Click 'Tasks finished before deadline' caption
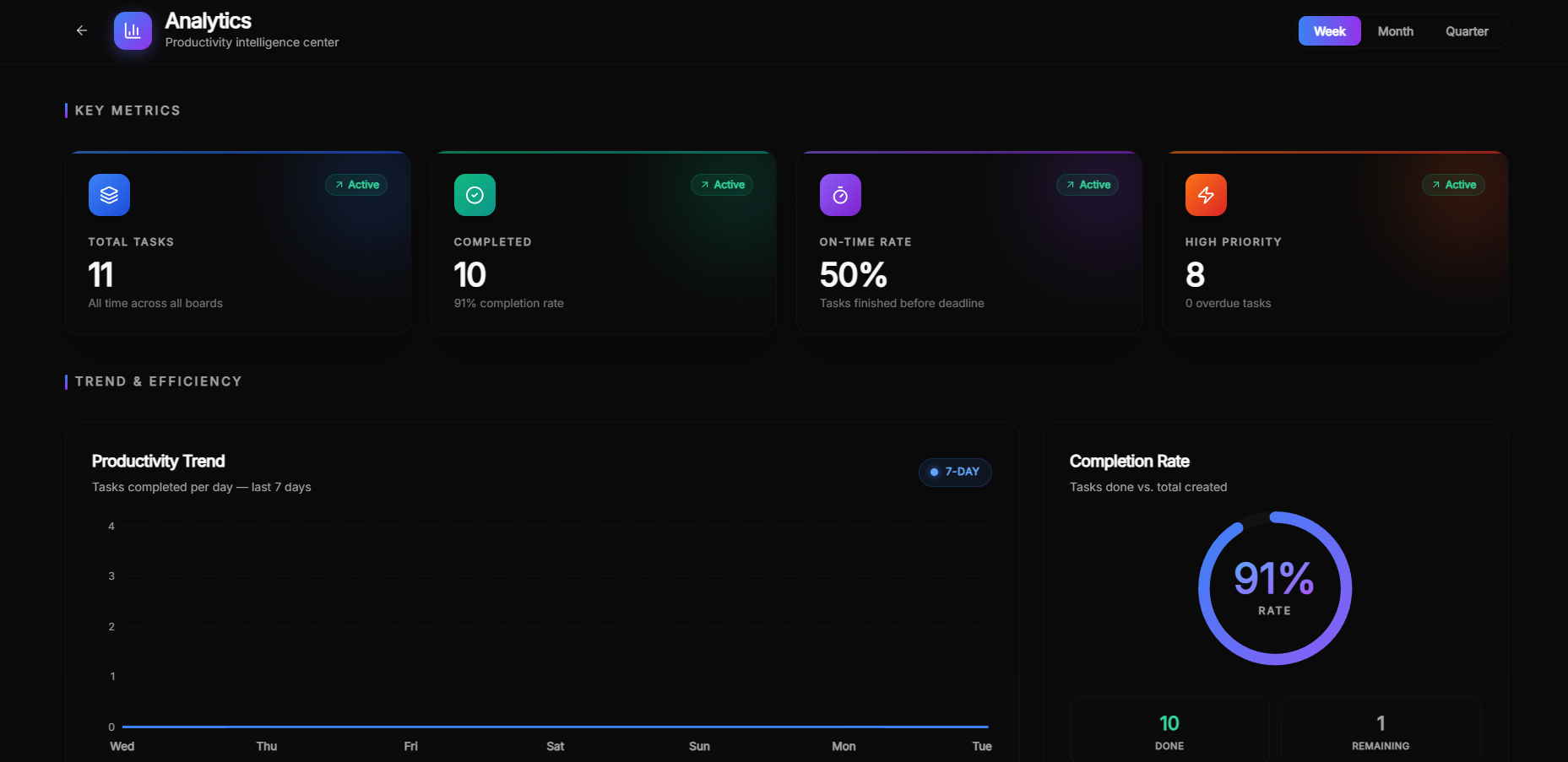Screen dimensions: 1568x762 click(x=902, y=303)
